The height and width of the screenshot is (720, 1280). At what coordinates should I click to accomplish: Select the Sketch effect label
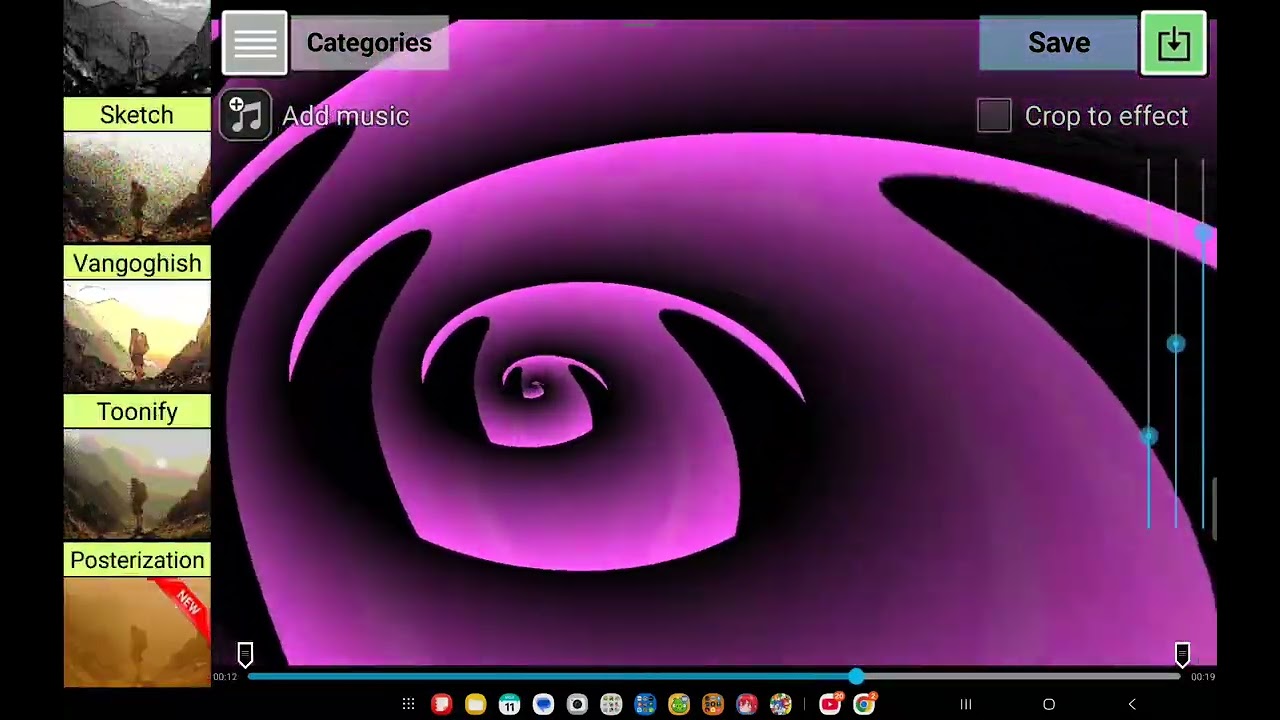click(x=137, y=115)
